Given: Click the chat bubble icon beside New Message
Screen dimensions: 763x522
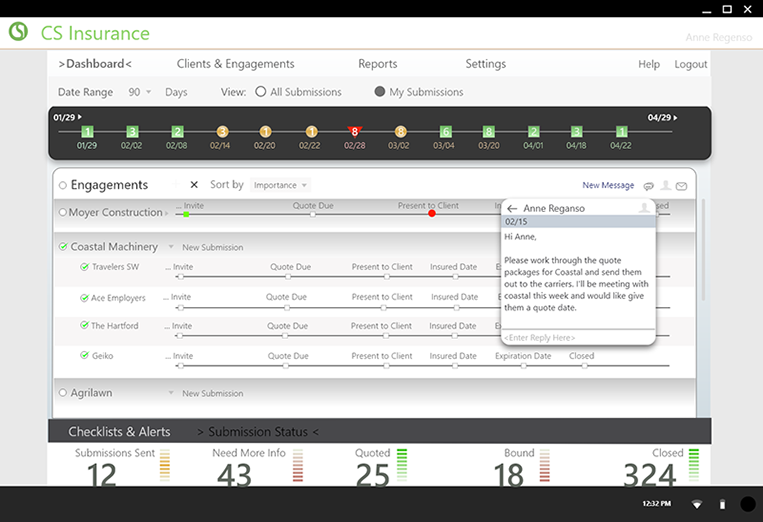Looking at the screenshot, I should [x=649, y=186].
